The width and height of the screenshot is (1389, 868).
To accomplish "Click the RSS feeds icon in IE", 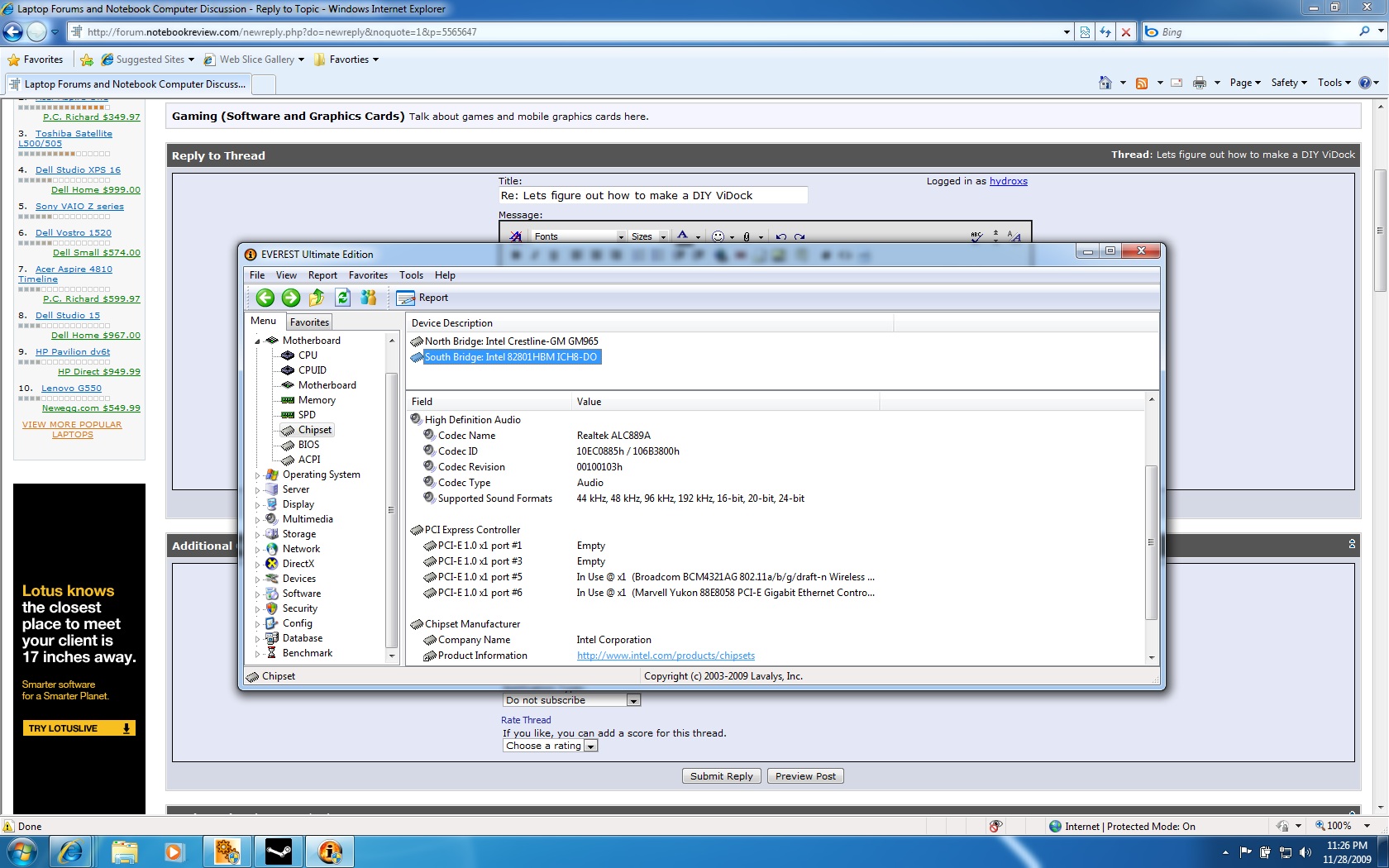I will point(1142,83).
